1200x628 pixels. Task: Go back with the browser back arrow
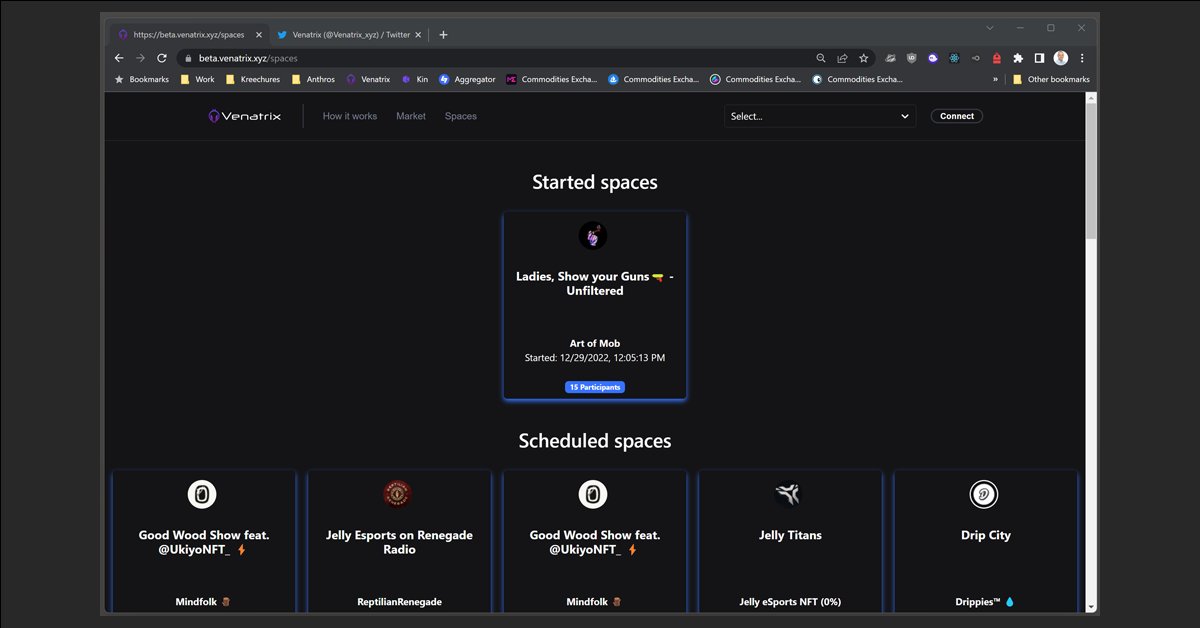point(119,58)
